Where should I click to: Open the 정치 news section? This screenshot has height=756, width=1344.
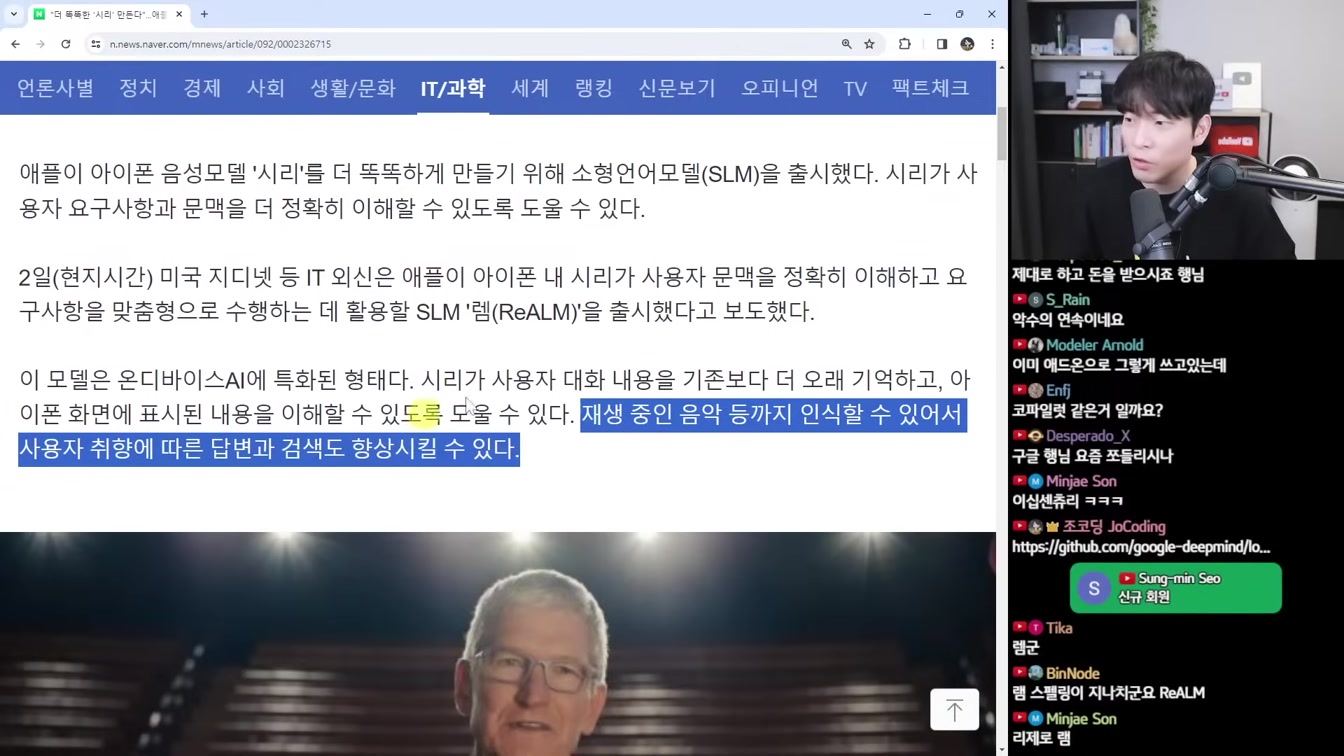coord(138,88)
